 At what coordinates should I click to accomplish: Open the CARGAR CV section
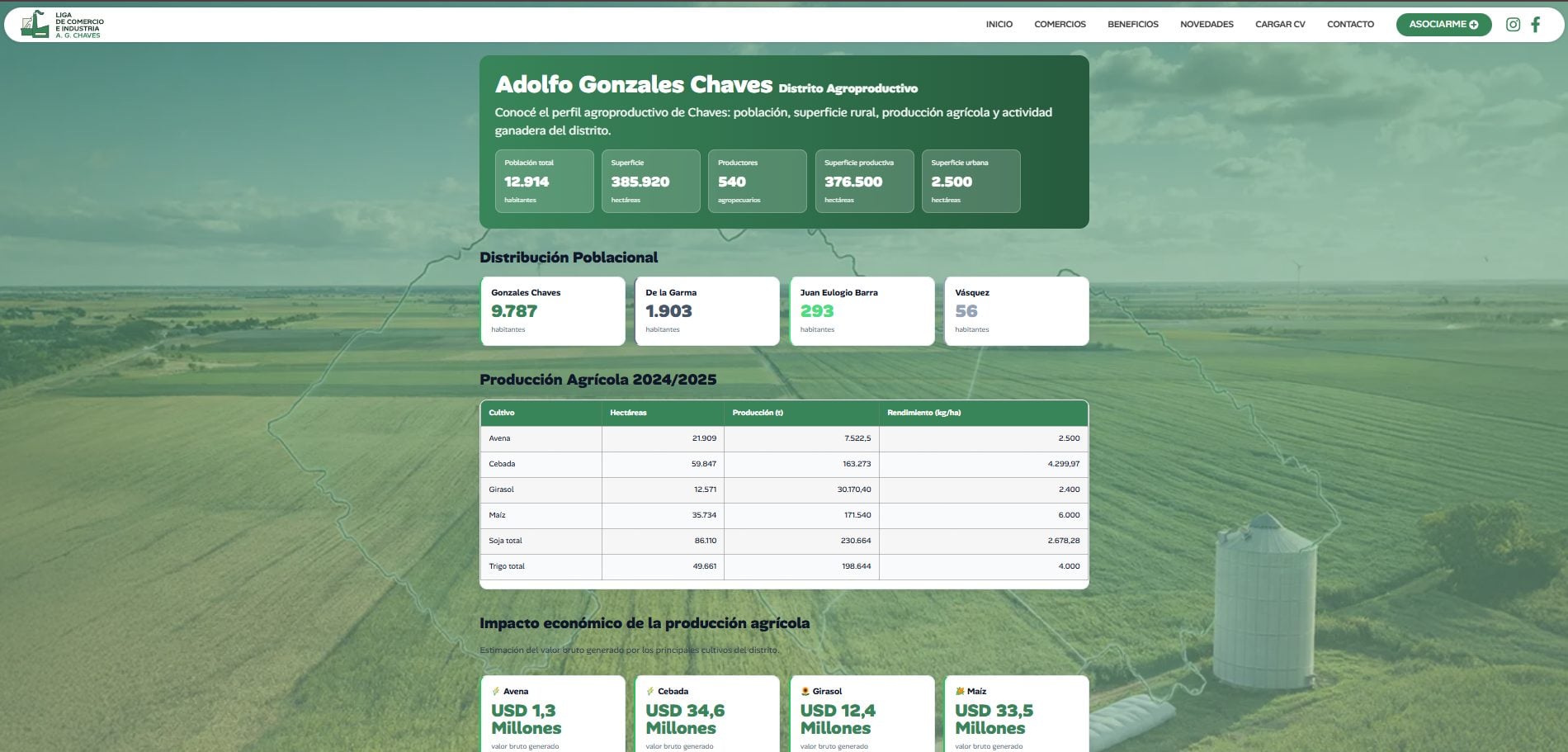click(1279, 25)
